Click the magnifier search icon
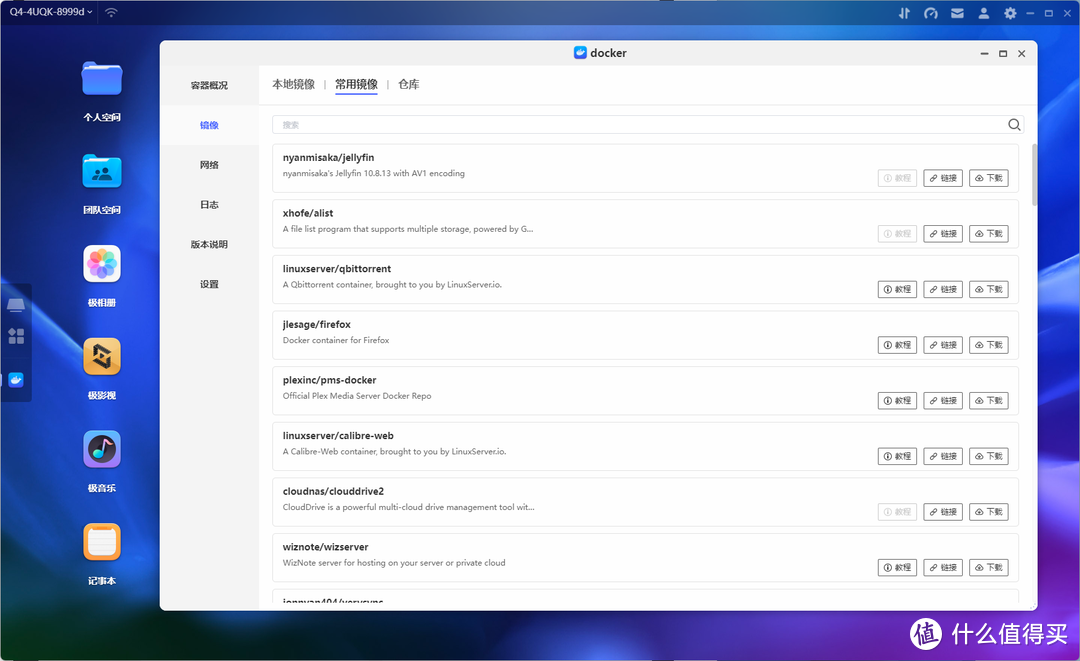1080x661 pixels. pyautogui.click(x=1014, y=125)
